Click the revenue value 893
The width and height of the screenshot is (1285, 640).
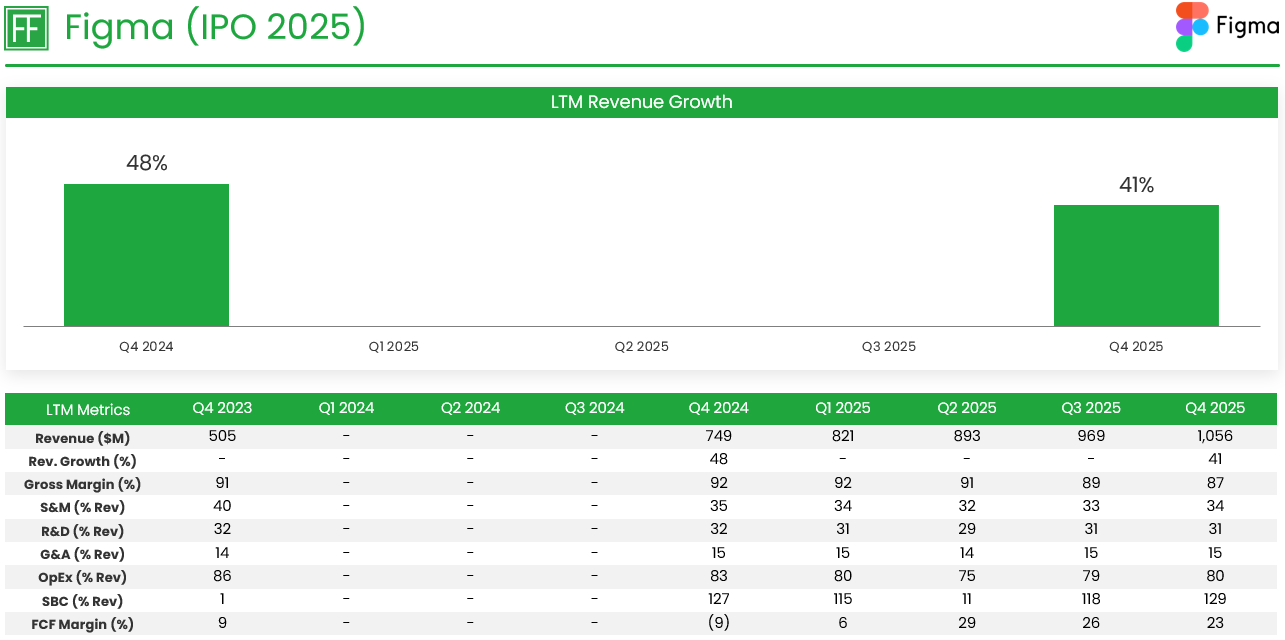(966, 436)
